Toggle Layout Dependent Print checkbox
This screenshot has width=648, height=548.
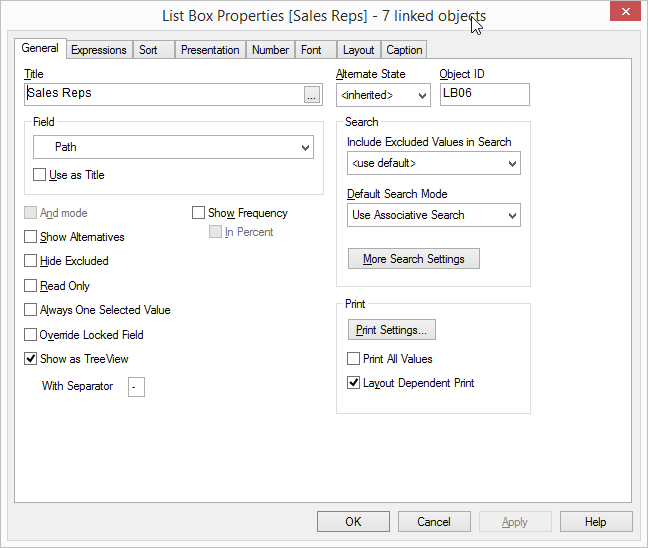point(353,383)
